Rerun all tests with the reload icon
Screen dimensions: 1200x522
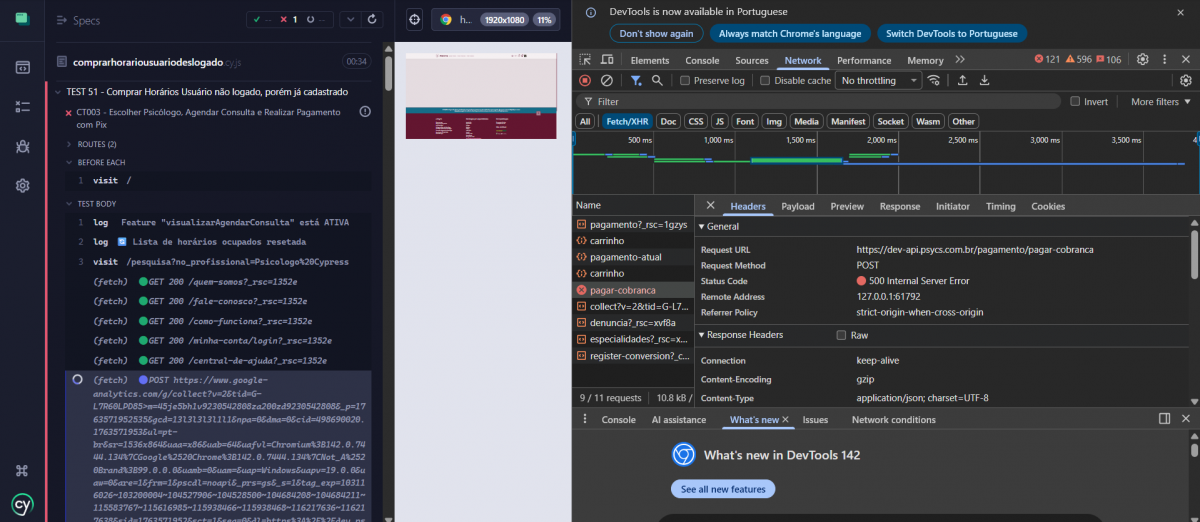pos(373,19)
